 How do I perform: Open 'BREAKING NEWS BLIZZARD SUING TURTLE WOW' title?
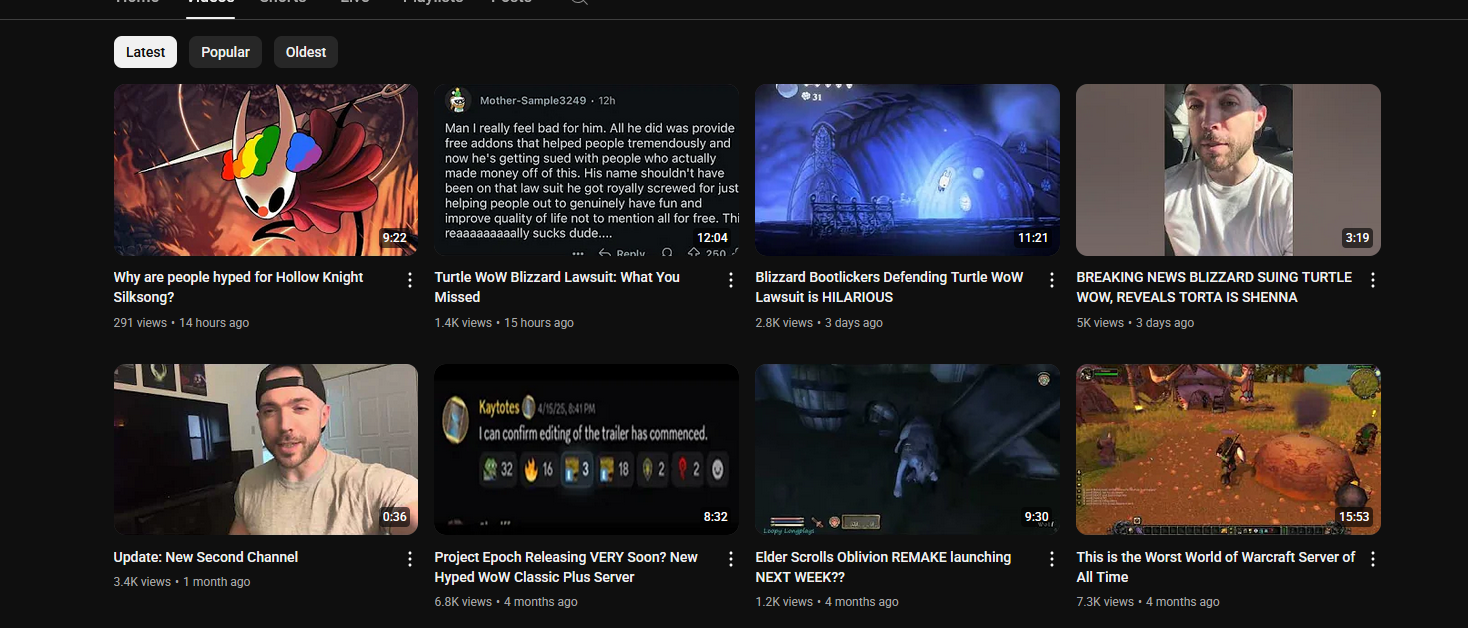(x=1214, y=287)
